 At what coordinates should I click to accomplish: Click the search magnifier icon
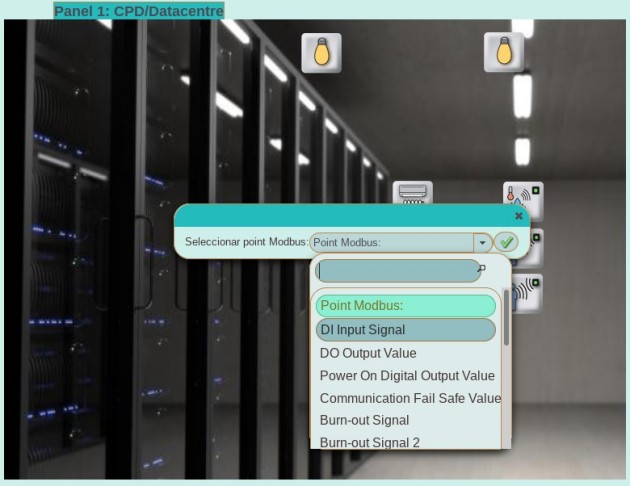[482, 268]
